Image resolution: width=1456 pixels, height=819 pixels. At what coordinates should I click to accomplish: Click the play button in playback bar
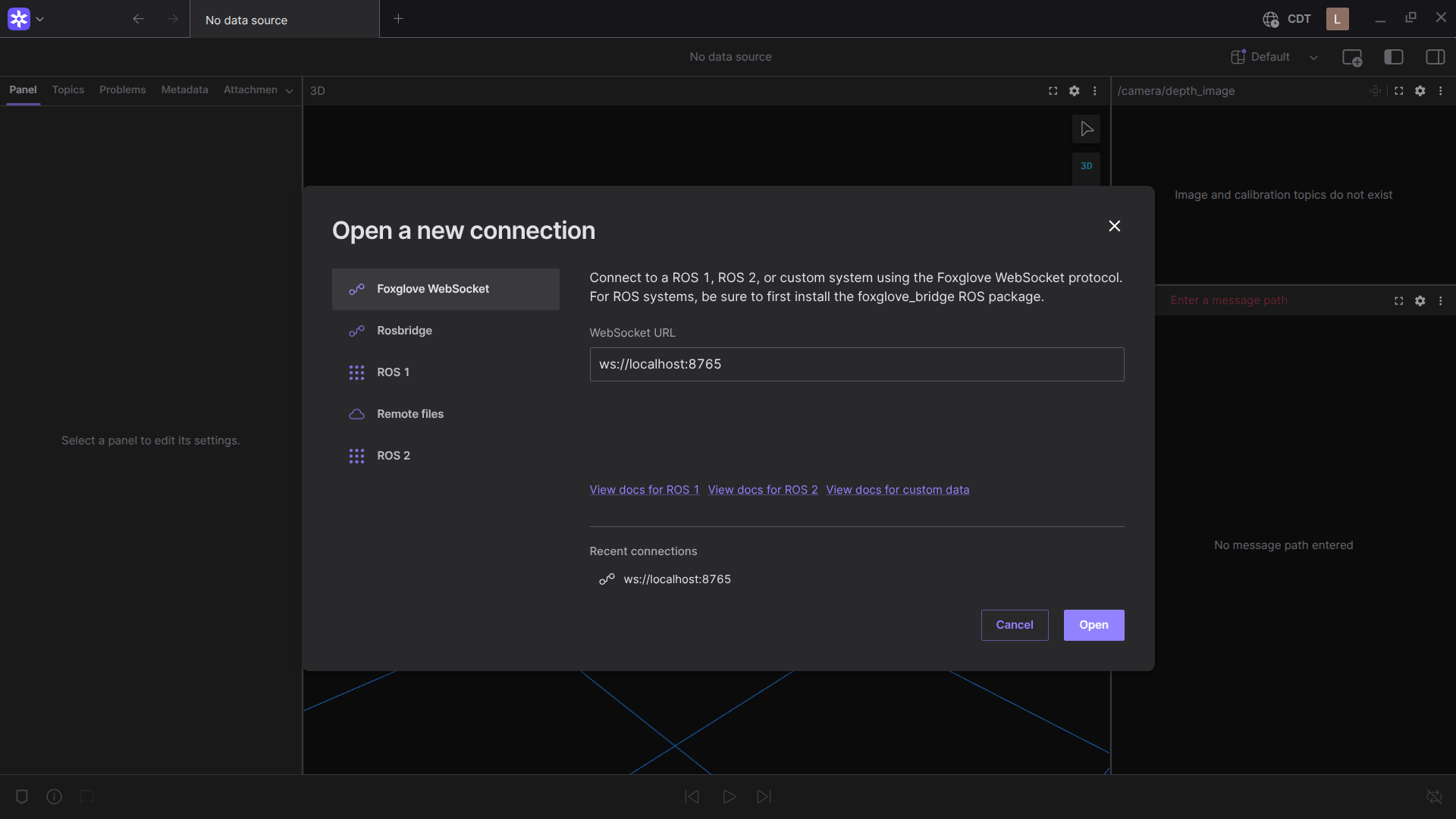point(729,796)
